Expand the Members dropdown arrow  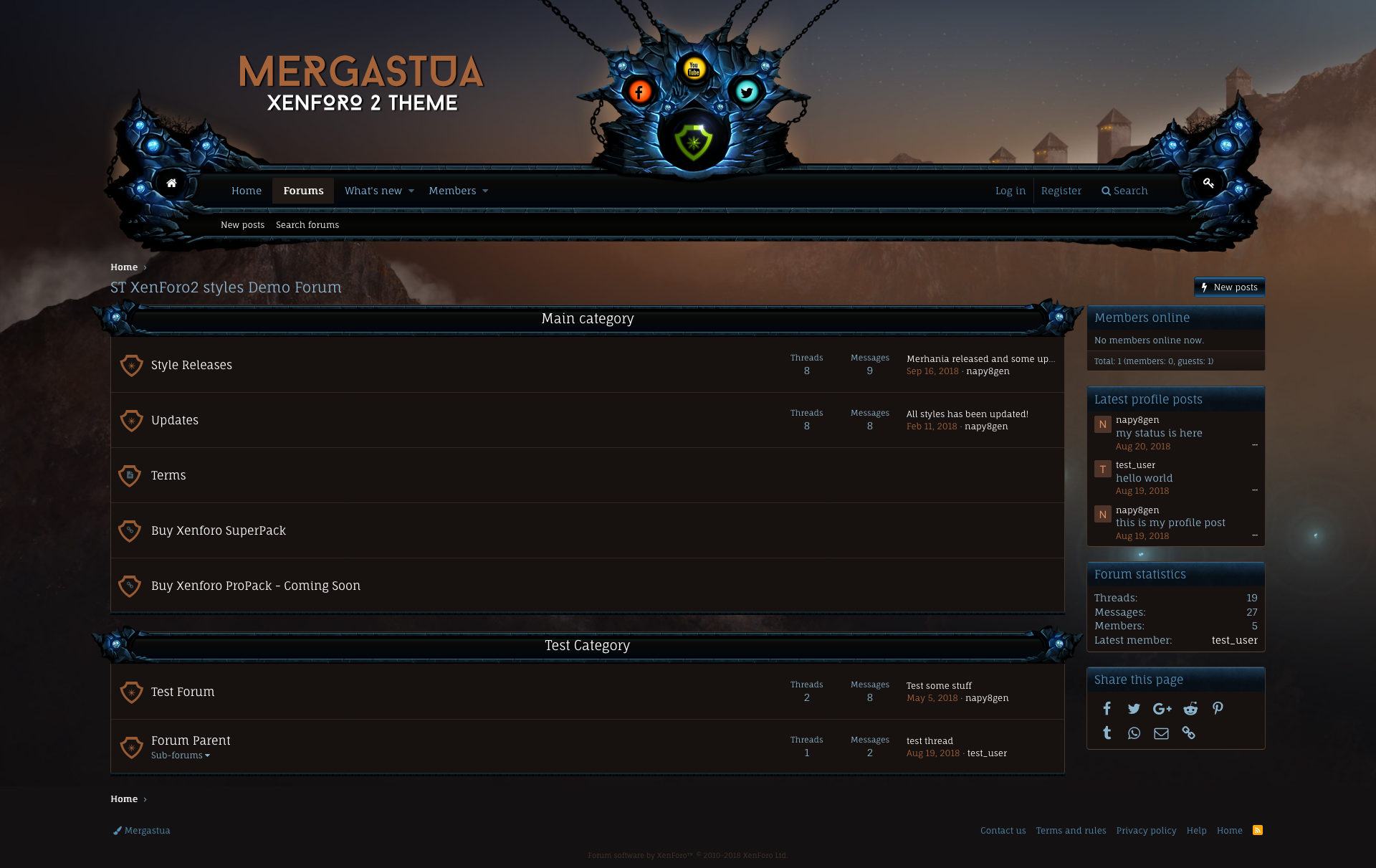point(485,191)
